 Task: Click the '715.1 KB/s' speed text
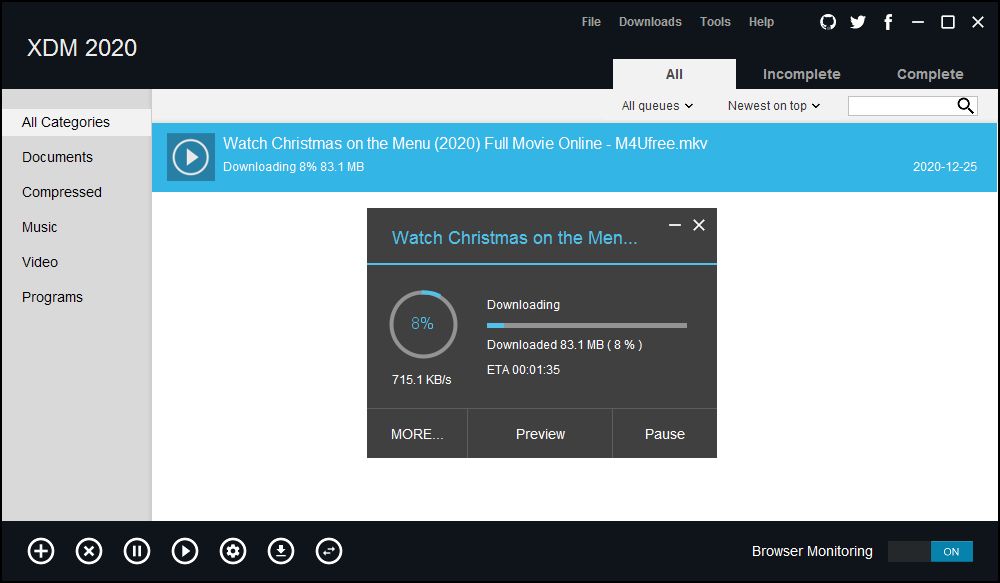pyautogui.click(x=422, y=380)
